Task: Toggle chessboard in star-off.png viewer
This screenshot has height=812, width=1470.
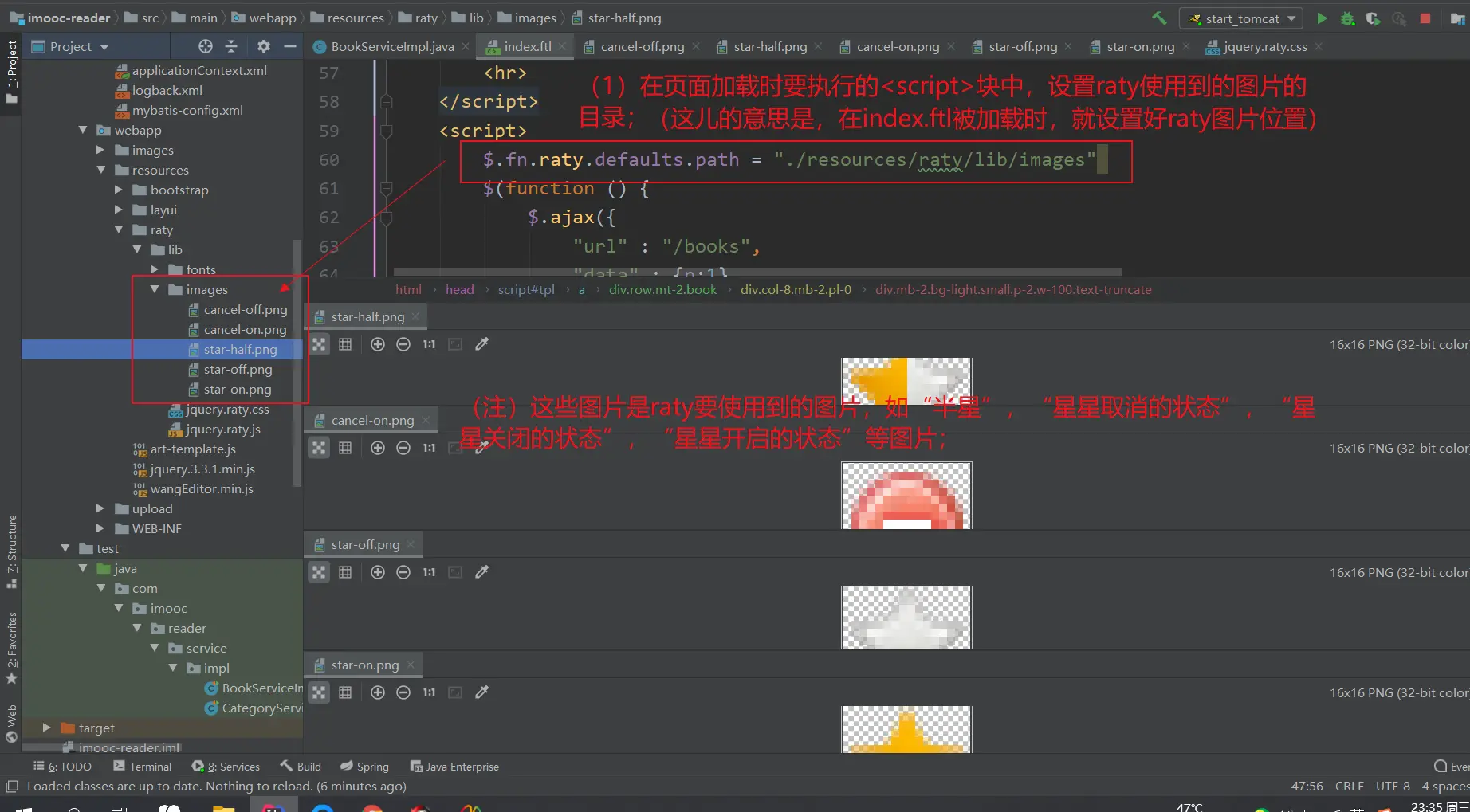Action: (x=319, y=572)
